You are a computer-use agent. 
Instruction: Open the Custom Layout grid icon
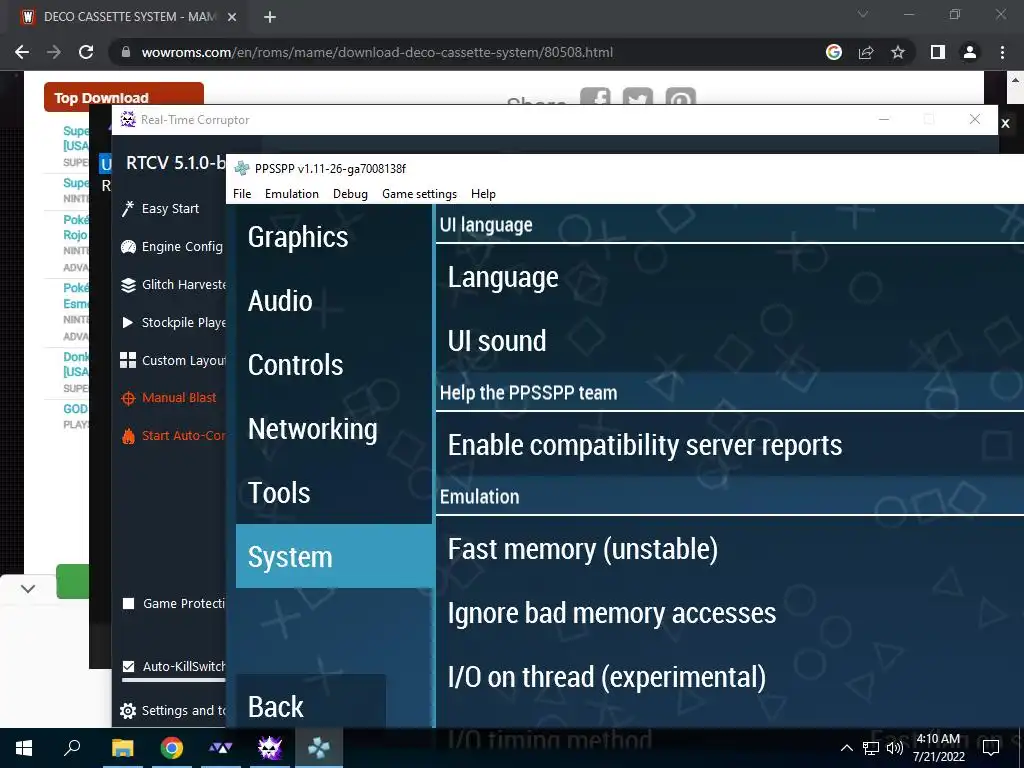tap(128, 360)
